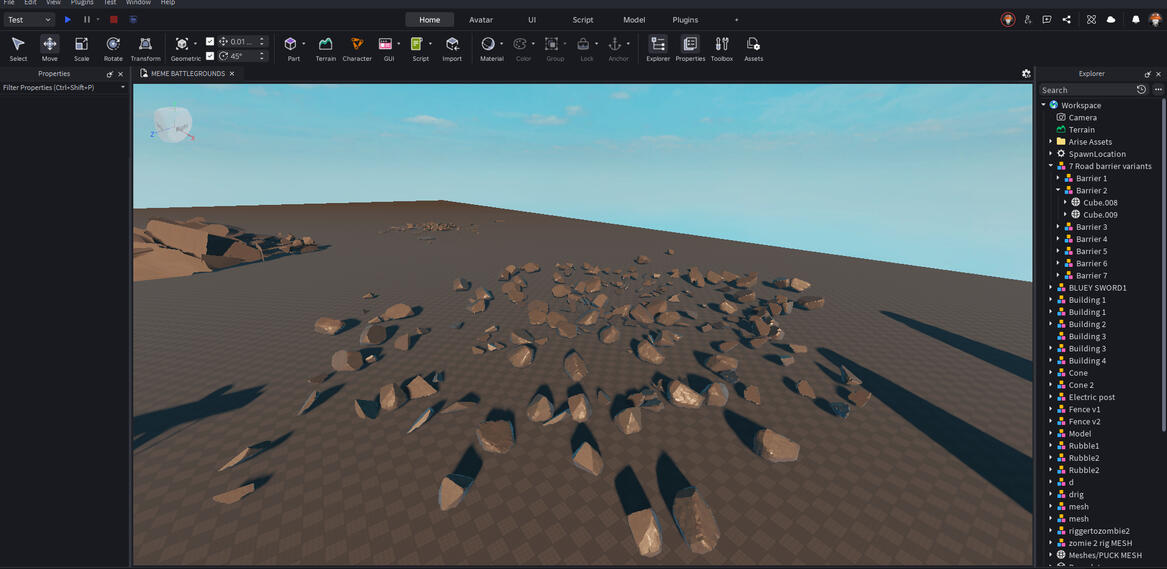The image size is (1167, 569).
Task: Click the Anchor tool icon
Action: [x=615, y=45]
